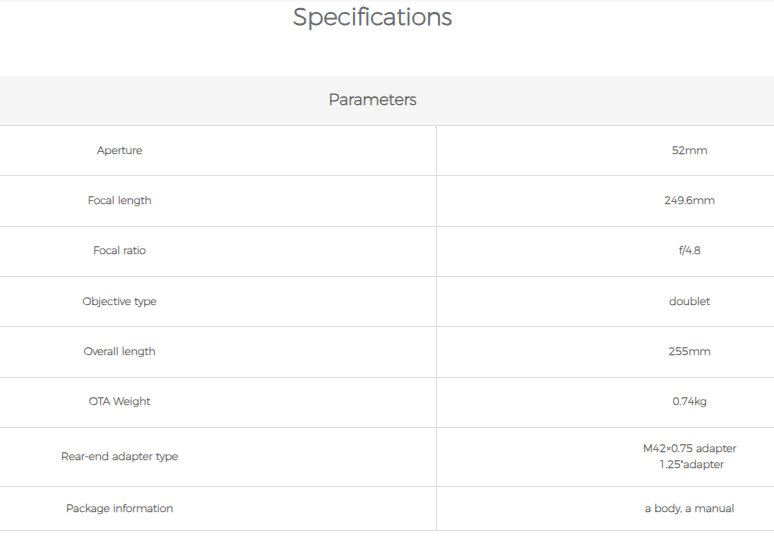Select the Objective type label
Screen dimensions: 774x555
click(119, 301)
